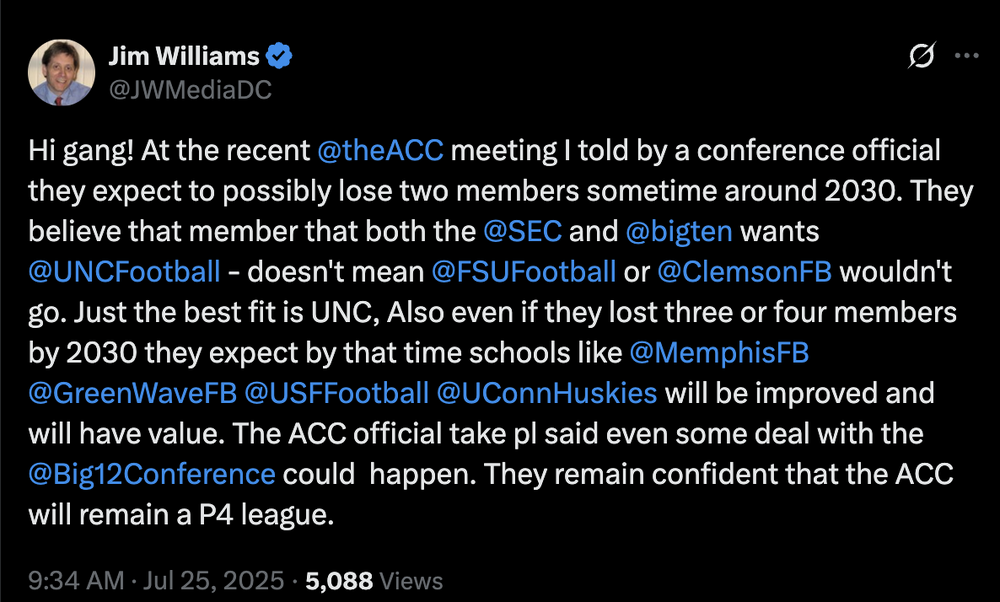Visit the @UConnHuskies mention
1000x602 pixels.
[547, 392]
